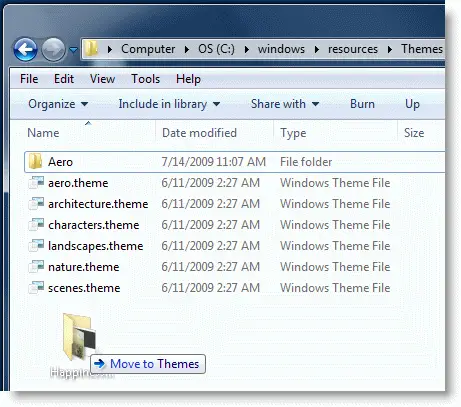
Task: Select Themes segment in address bar
Action: click(x=422, y=49)
